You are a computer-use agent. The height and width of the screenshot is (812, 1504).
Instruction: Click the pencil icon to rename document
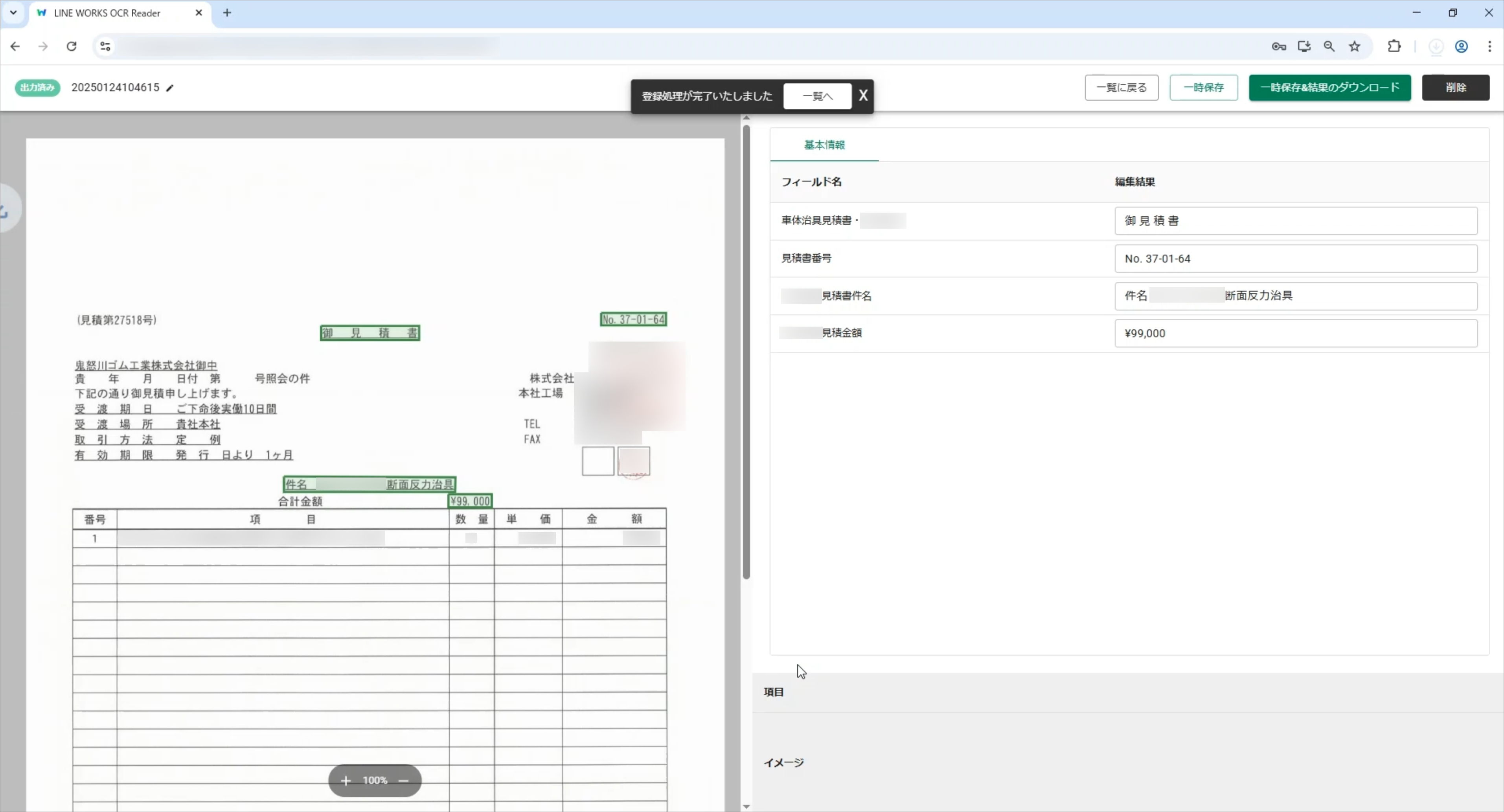(x=170, y=88)
